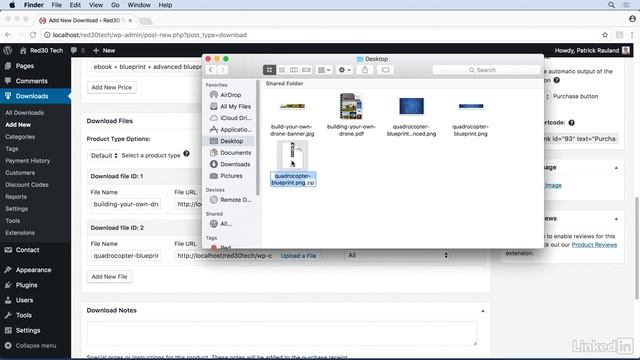The width and height of the screenshot is (640, 360).
Task: Click Upload a File link
Action: pyautogui.click(x=298, y=256)
